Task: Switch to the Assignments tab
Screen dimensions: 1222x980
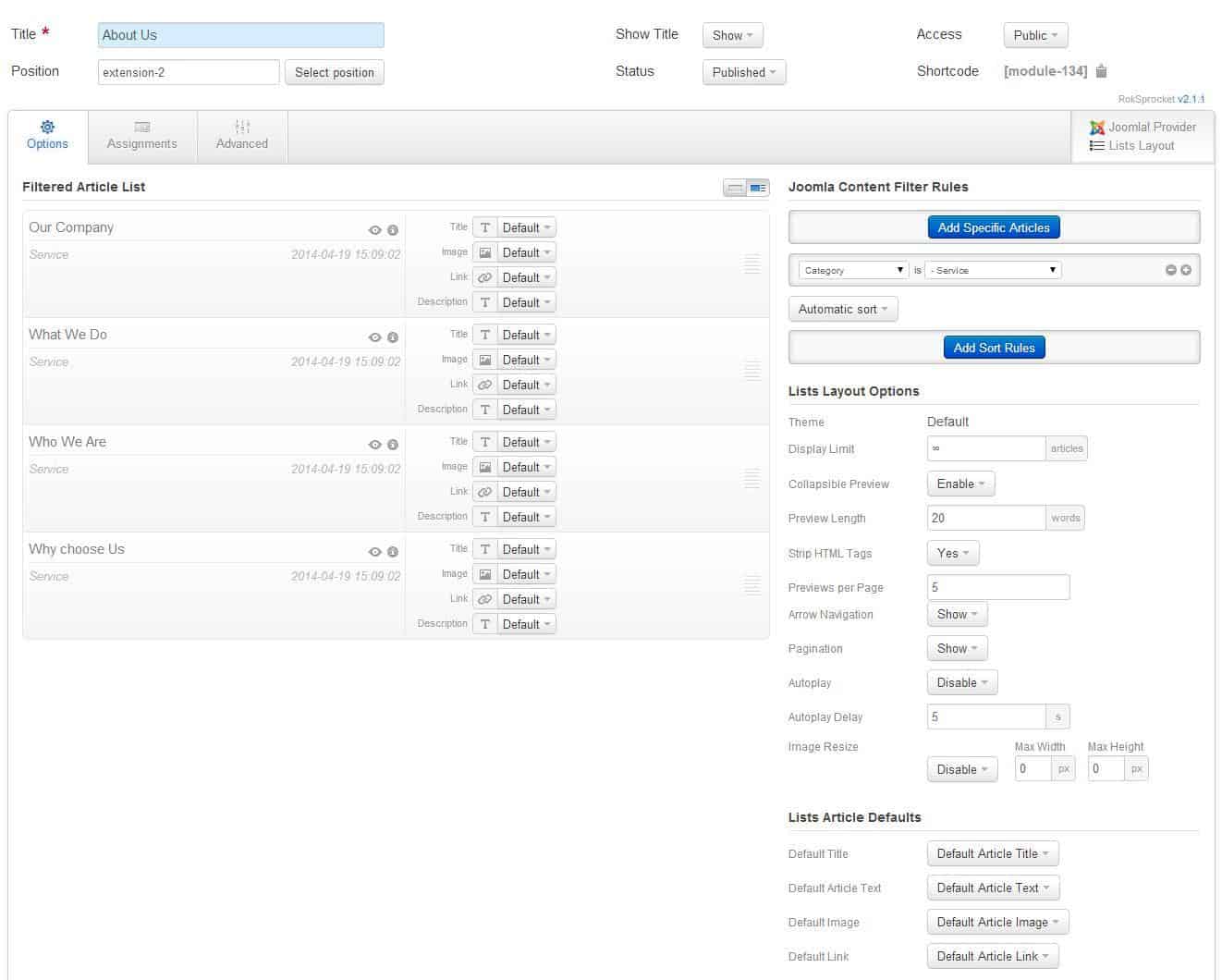Action: (x=141, y=136)
